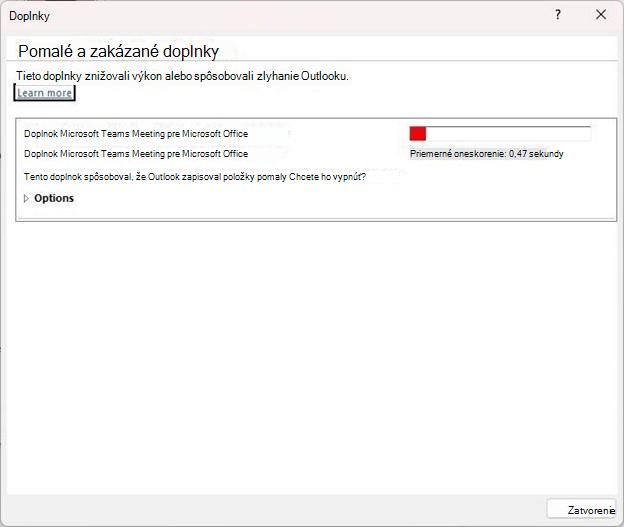
Task: Expand the Options disclosure triangle
Action: tap(26, 198)
